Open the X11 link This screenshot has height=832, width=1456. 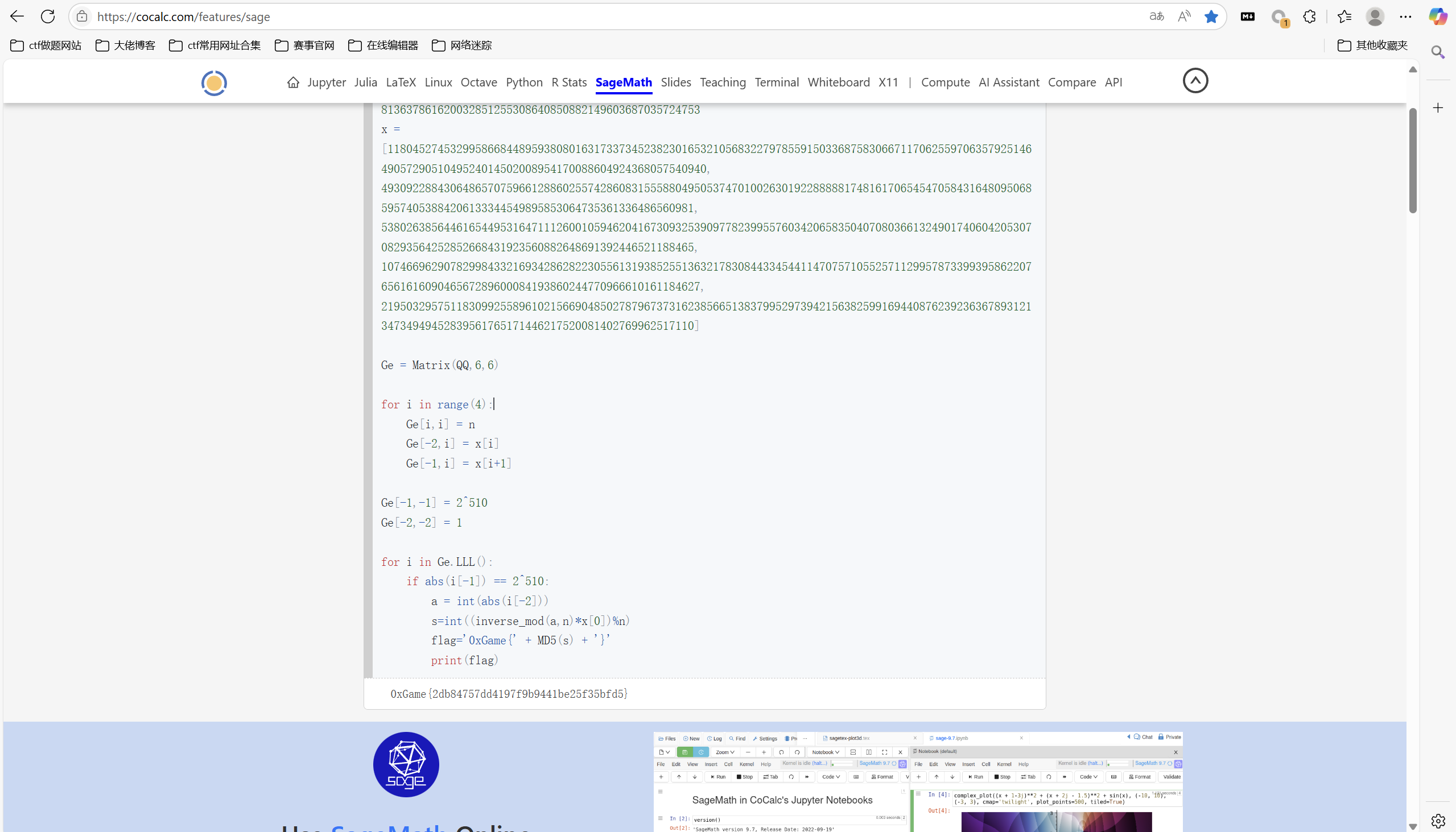pyautogui.click(x=888, y=82)
